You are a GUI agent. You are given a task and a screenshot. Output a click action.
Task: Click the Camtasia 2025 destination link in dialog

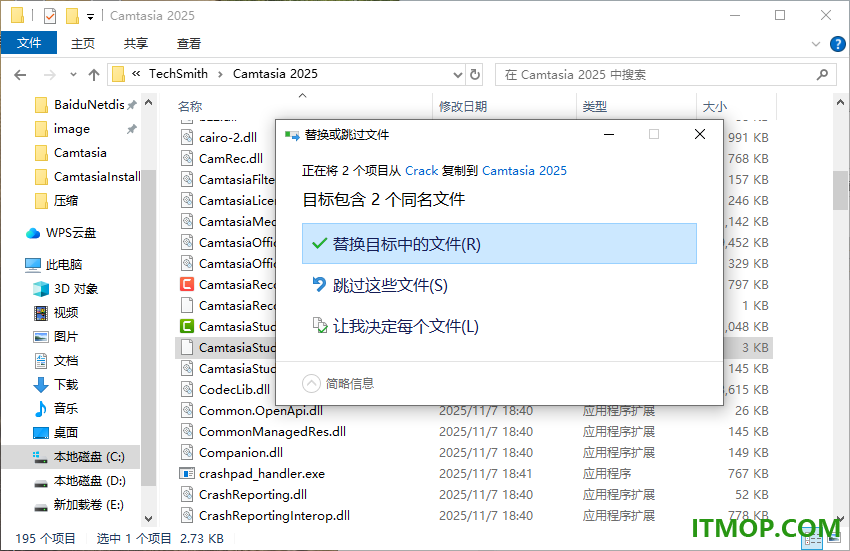pyautogui.click(x=524, y=171)
